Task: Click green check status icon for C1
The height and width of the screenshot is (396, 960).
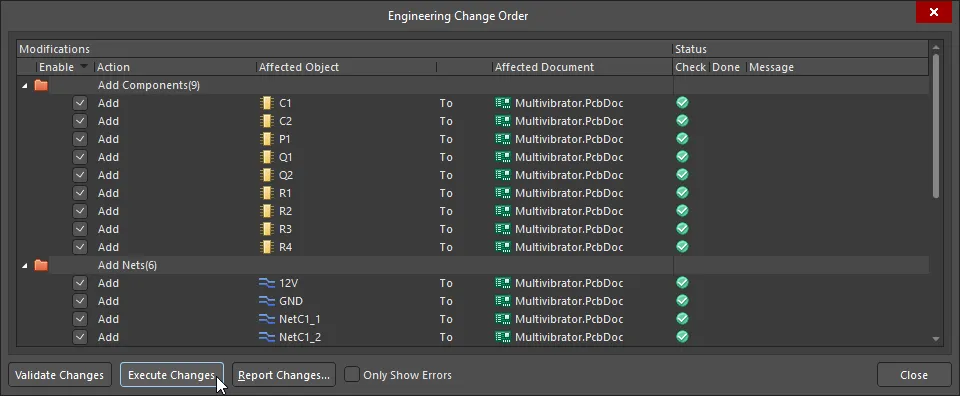Action: click(x=682, y=102)
